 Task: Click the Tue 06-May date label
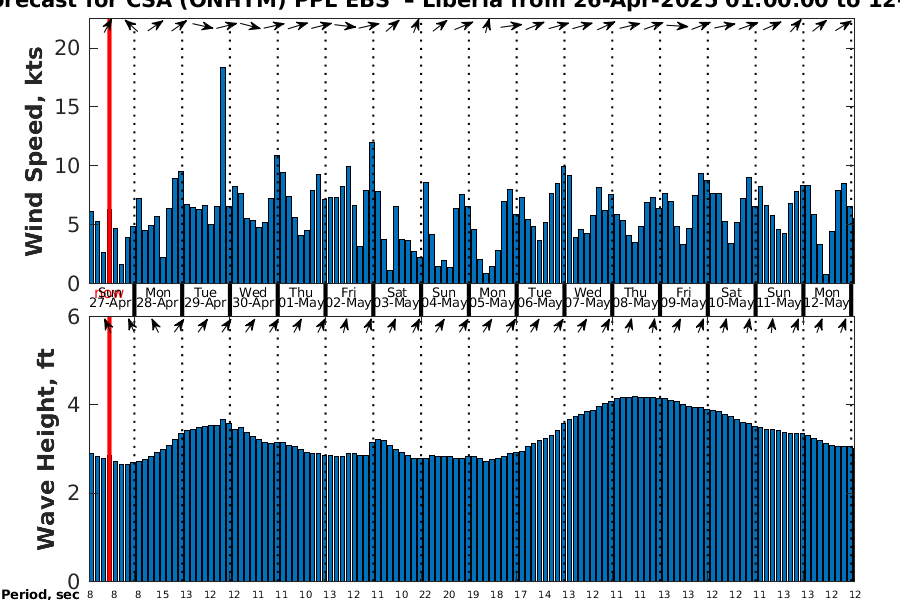click(540, 298)
